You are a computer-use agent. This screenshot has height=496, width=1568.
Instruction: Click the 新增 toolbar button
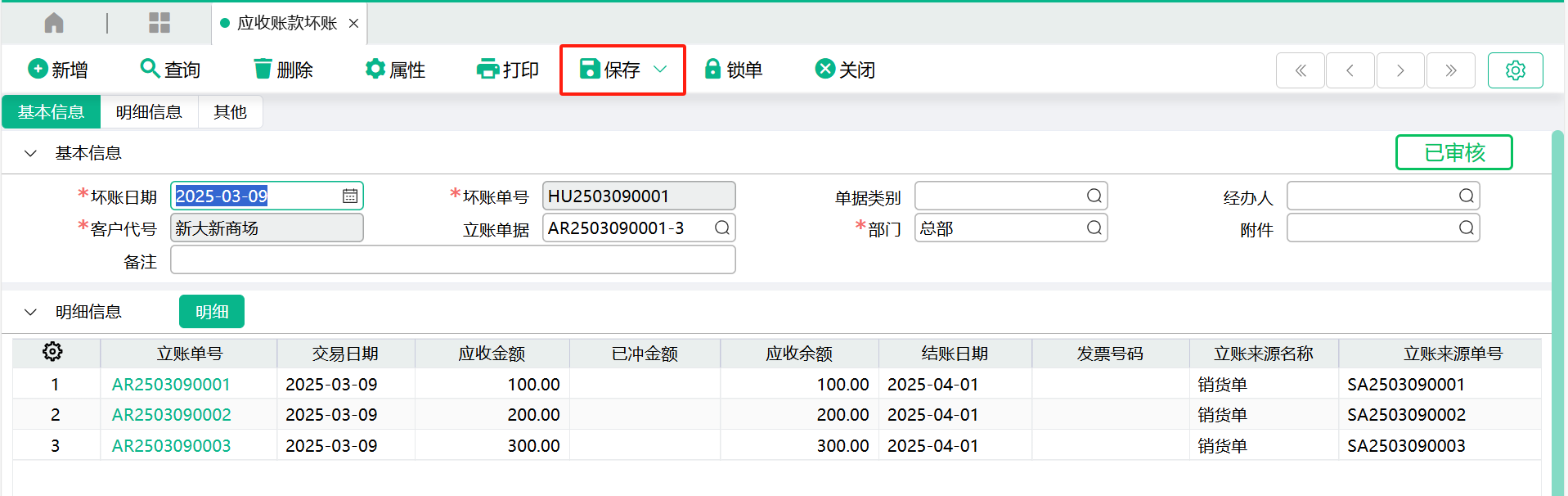58,70
